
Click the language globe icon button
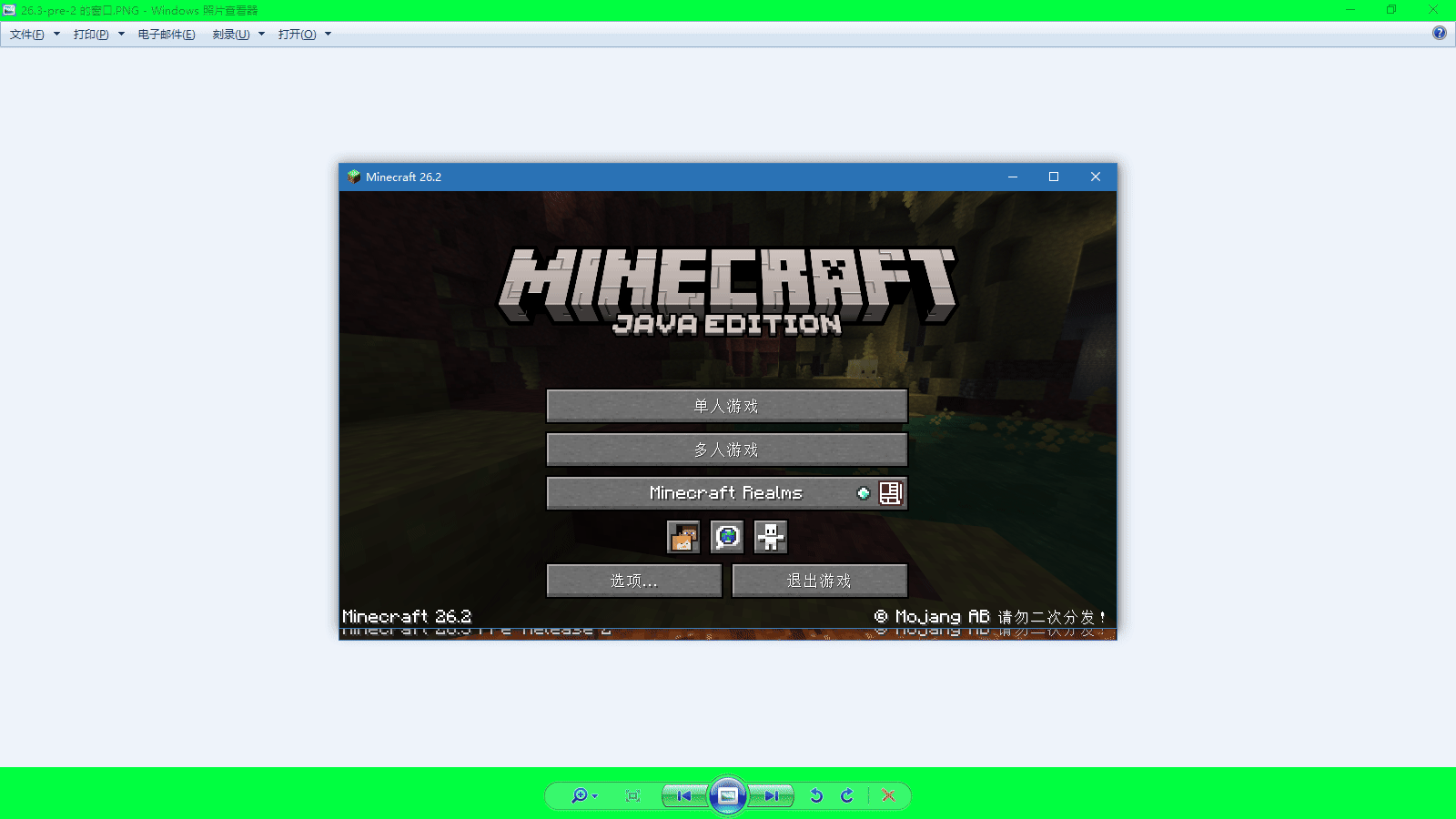pyautogui.click(x=727, y=537)
